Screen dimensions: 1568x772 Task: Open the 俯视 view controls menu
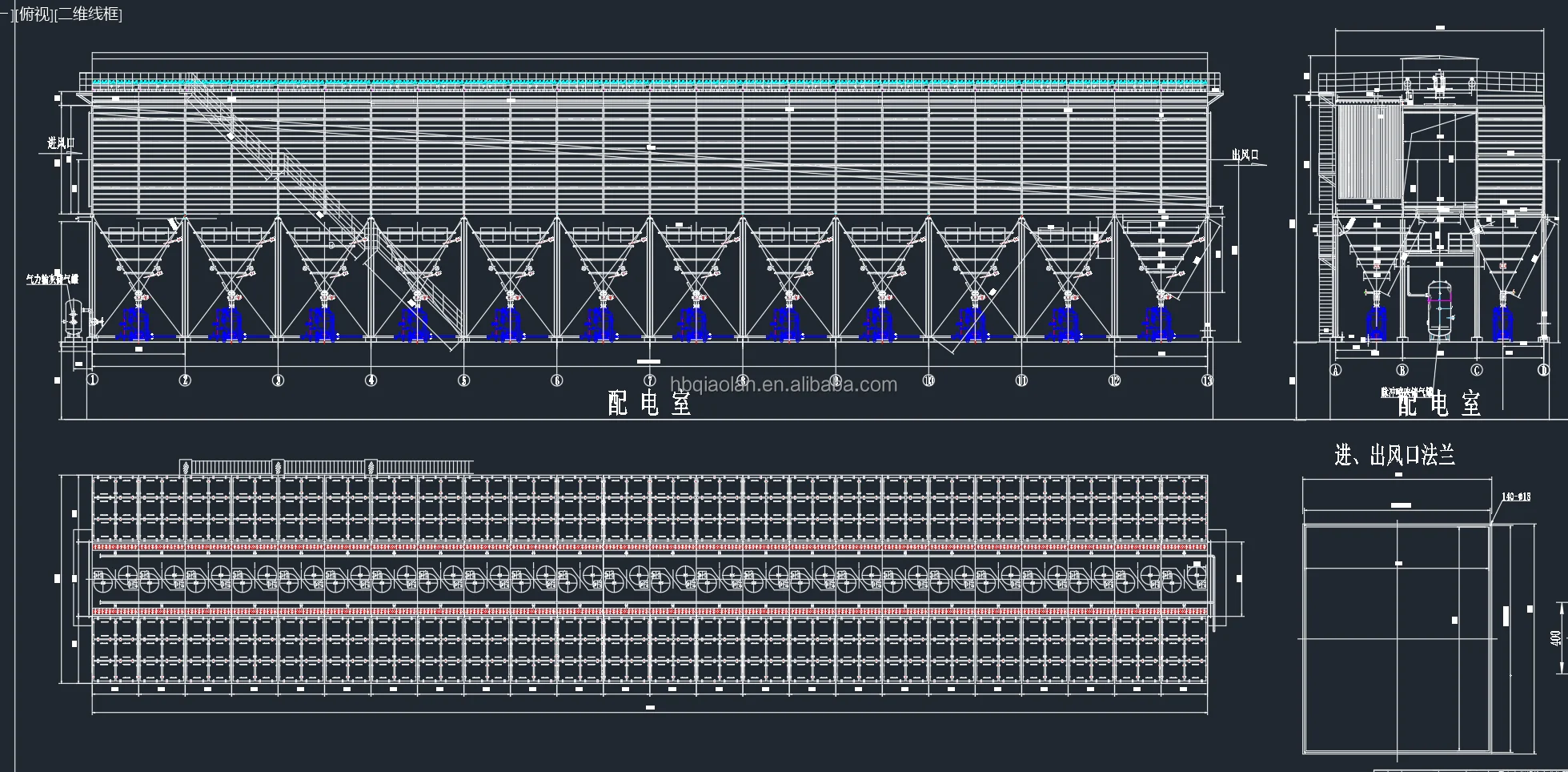point(35,14)
